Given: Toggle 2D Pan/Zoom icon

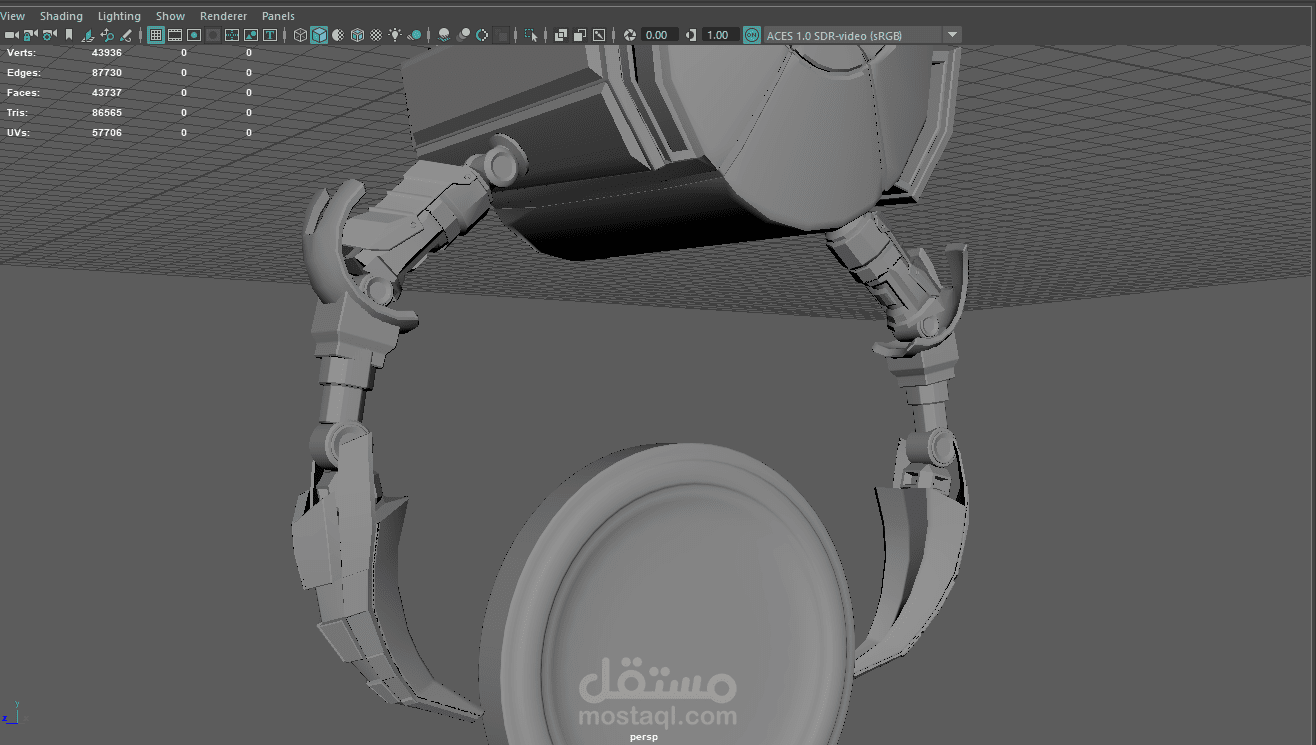Looking at the screenshot, I should (x=107, y=35).
